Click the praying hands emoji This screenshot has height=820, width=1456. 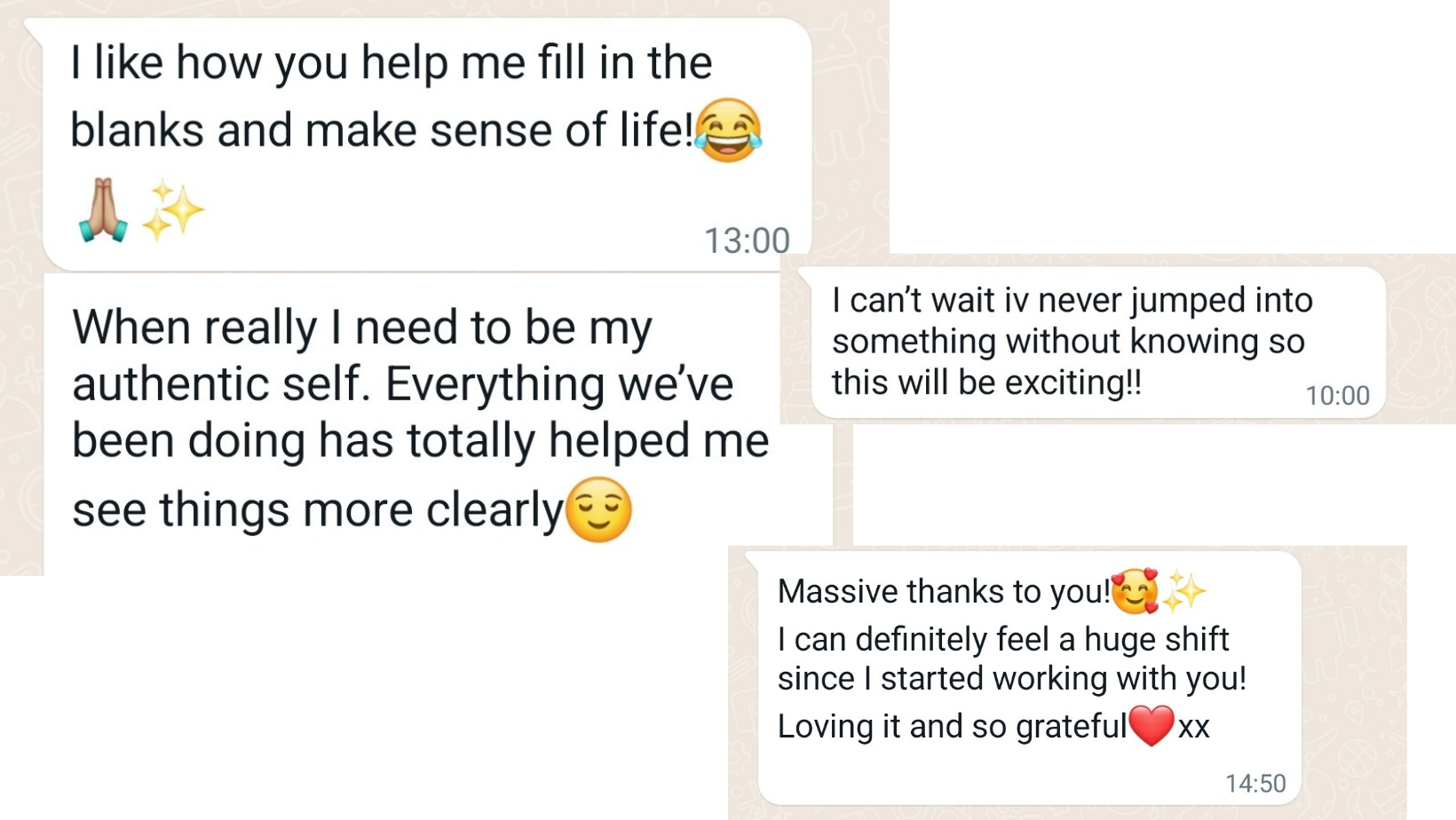tap(103, 210)
